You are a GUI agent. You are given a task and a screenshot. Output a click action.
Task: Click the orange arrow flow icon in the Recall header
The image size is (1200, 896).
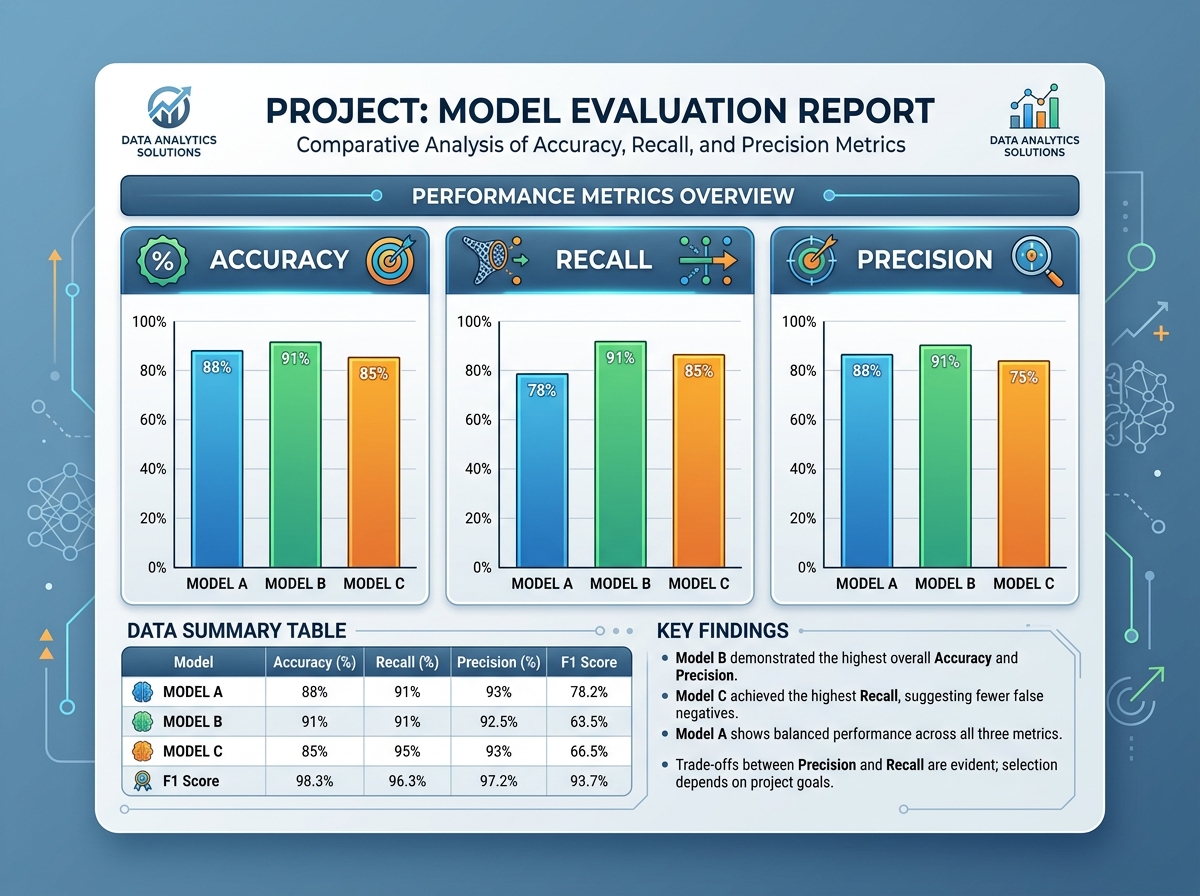pyautogui.click(x=706, y=259)
